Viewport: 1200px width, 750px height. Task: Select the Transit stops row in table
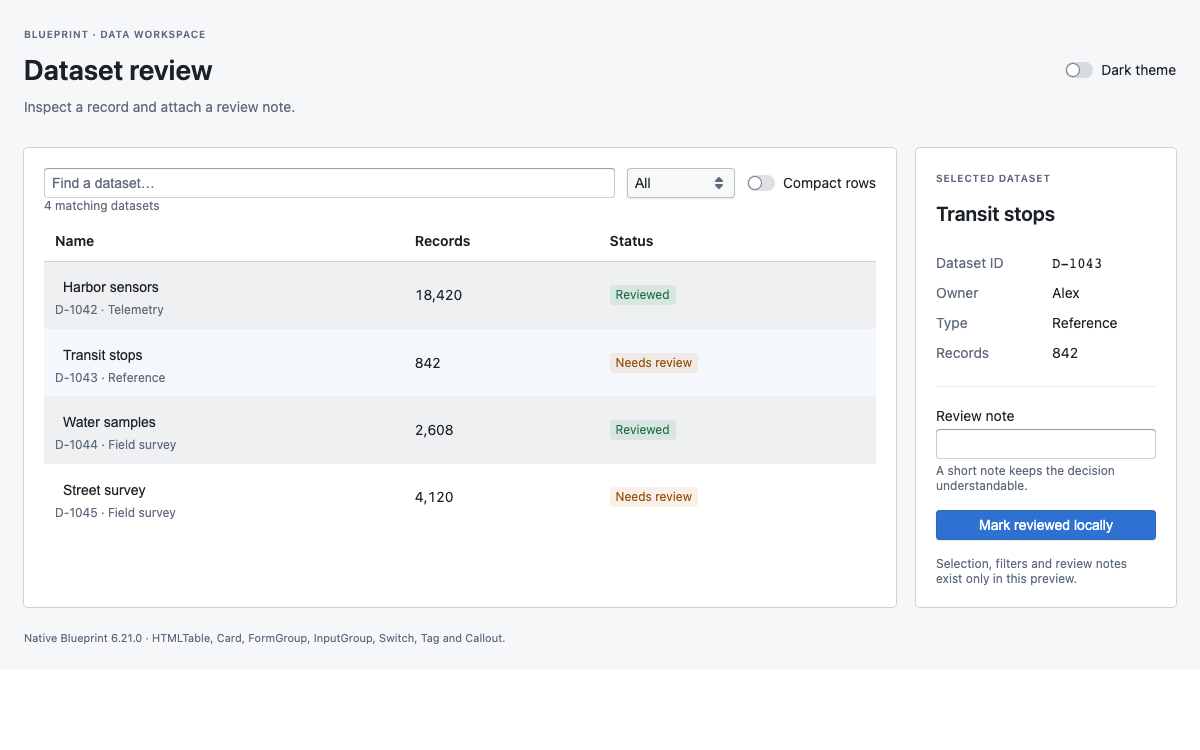(460, 363)
